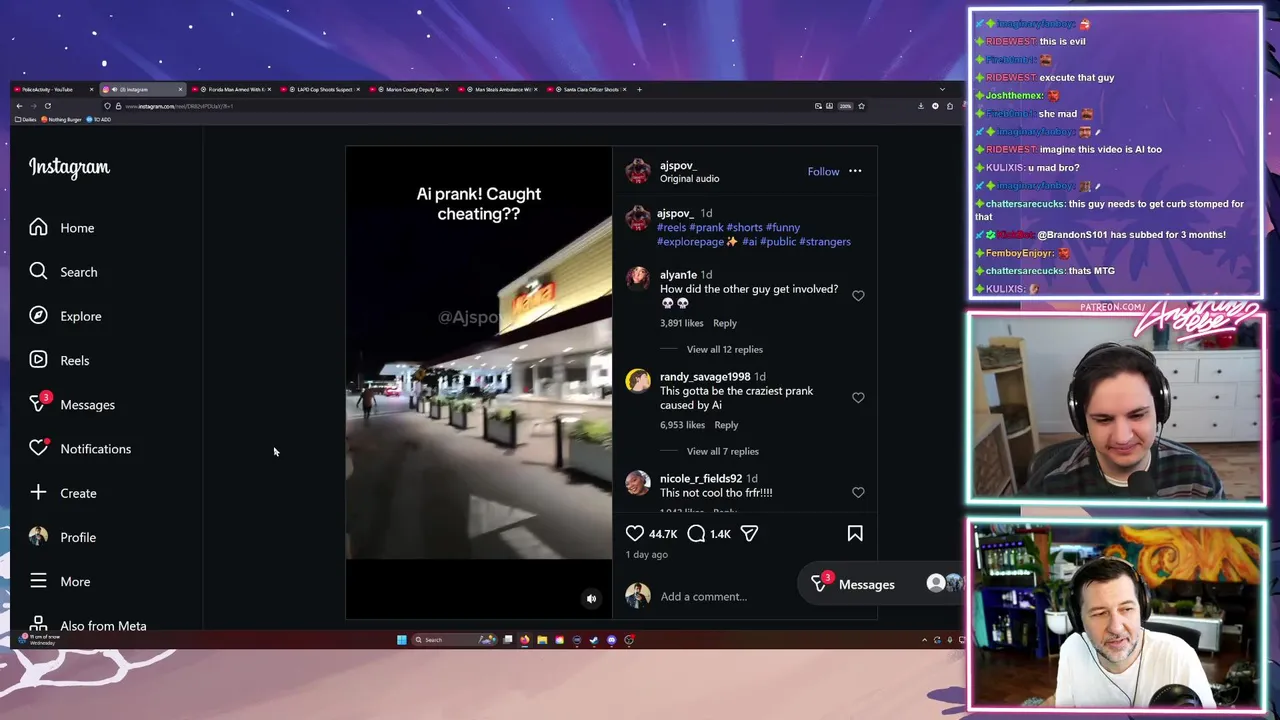Click the 44.7K likes count
This screenshot has height=720, width=1280.
click(x=663, y=534)
